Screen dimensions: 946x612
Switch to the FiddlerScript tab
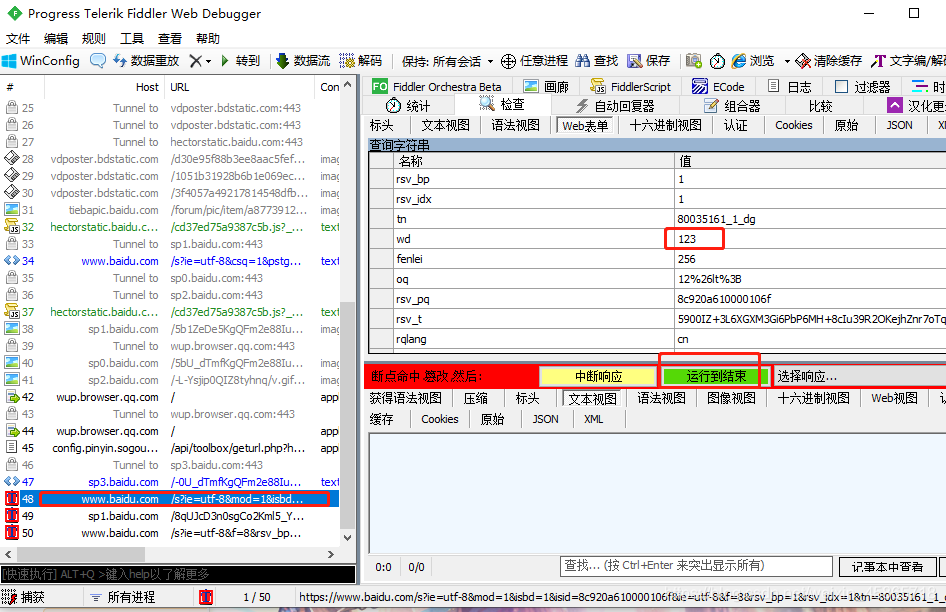[x=630, y=87]
